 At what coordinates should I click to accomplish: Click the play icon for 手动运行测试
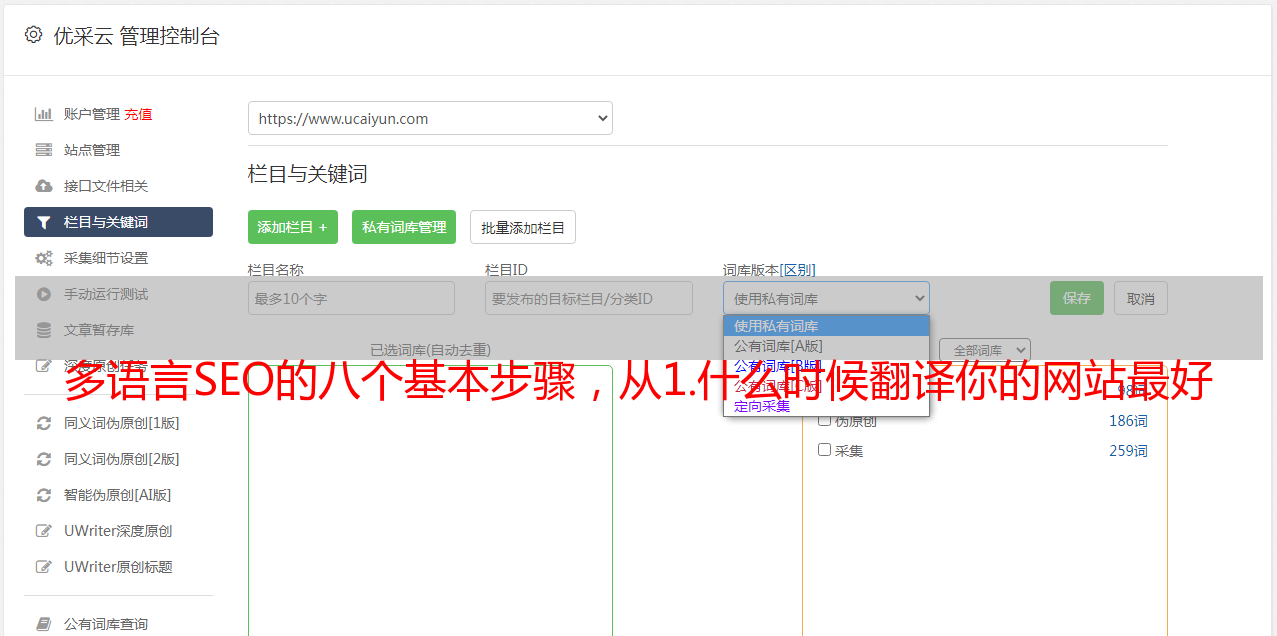tap(44, 294)
